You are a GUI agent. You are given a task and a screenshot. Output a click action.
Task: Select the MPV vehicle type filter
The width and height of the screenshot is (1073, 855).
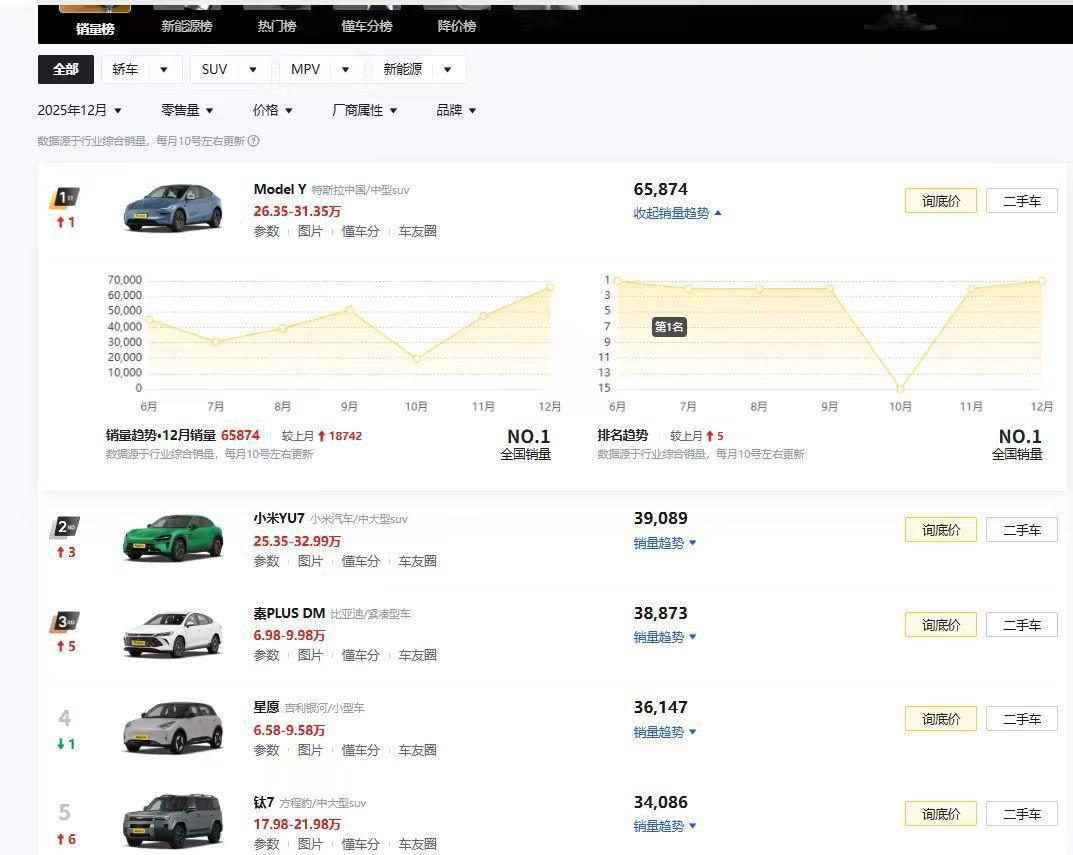[306, 69]
